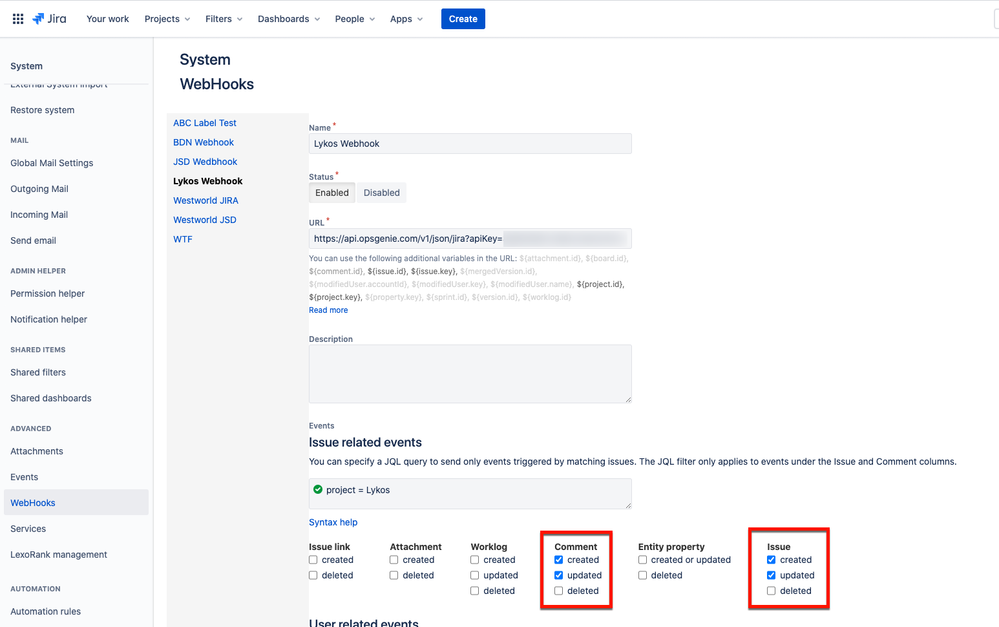Open Syntax help link
Screen dimensions: 999x627
click(x=333, y=522)
